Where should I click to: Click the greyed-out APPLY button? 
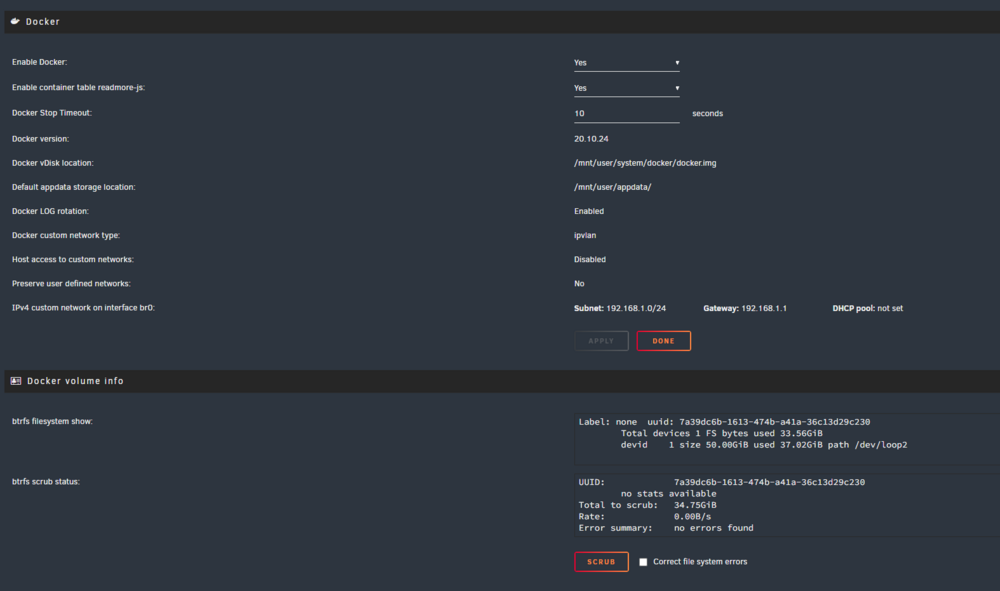pos(601,341)
